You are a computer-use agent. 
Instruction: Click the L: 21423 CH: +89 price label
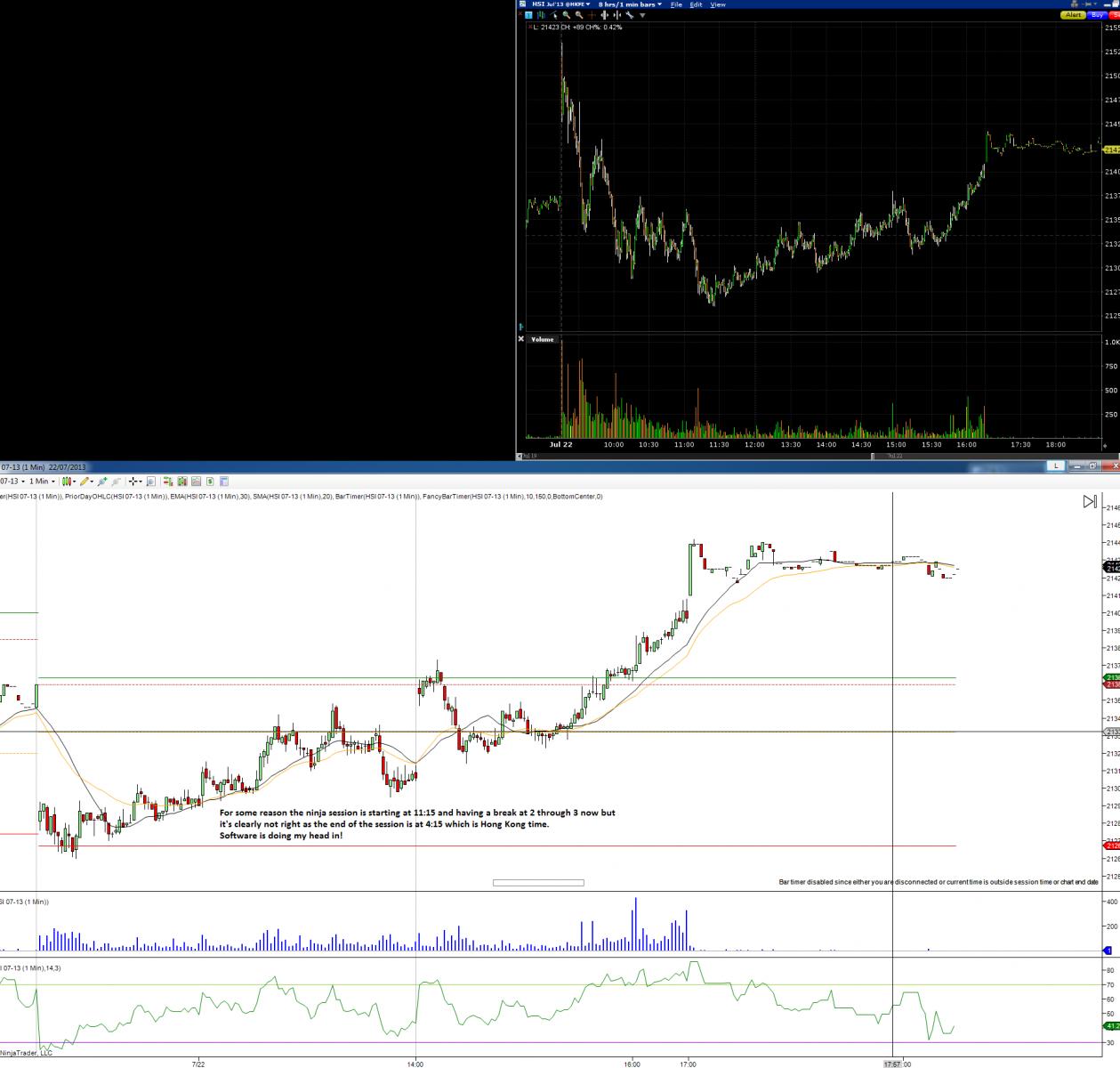tap(576, 28)
